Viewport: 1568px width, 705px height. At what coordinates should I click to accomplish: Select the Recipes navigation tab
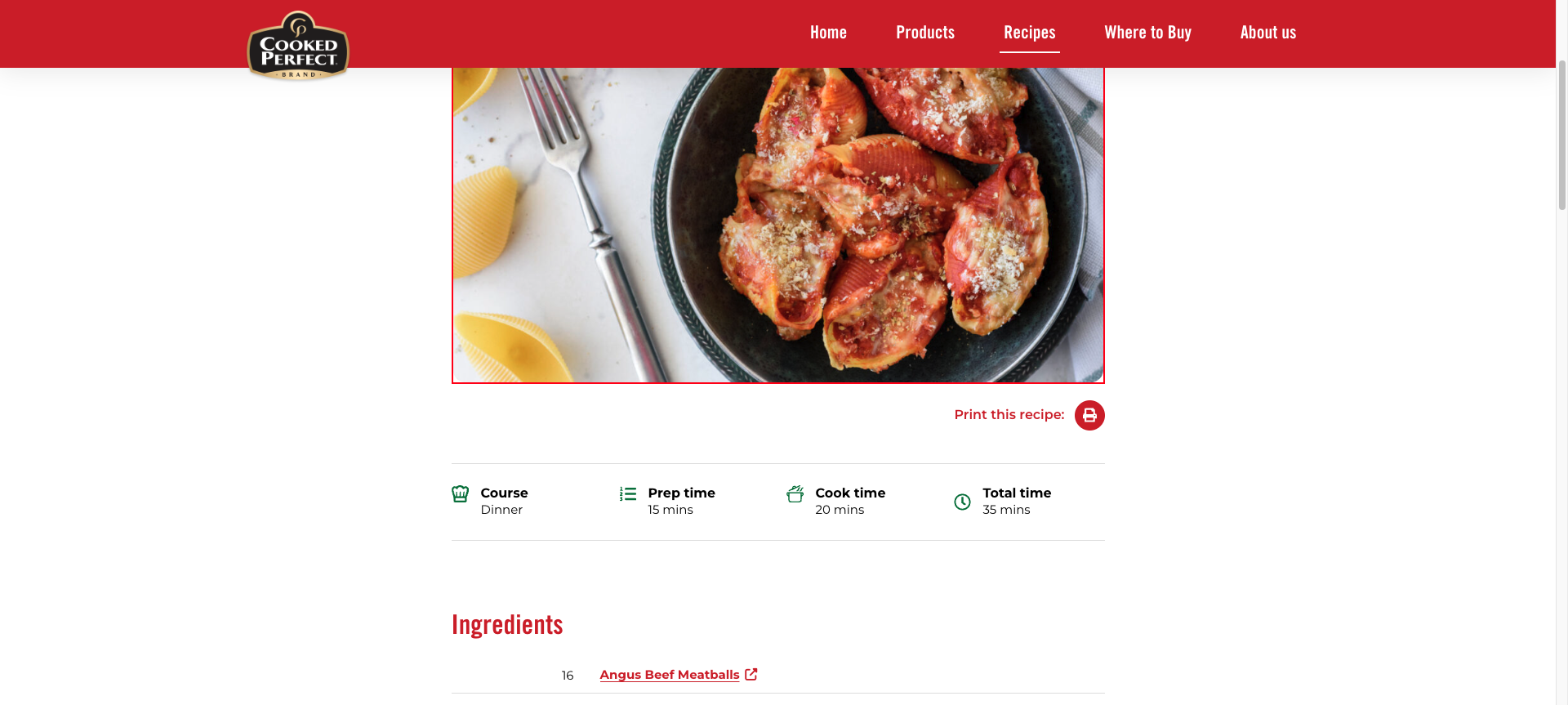(x=1030, y=33)
